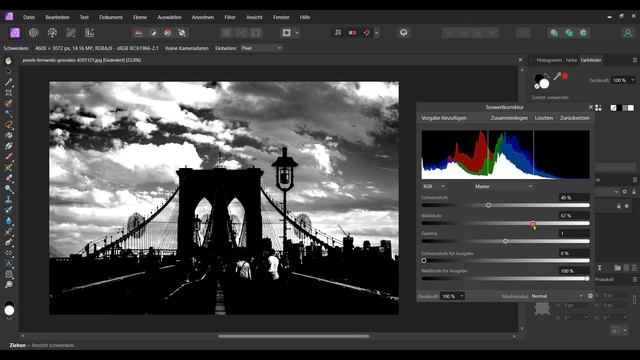Select the white fill colour circle in Farbfelder
Image resolution: width=640 pixels, height=360 pixels.
(x=544, y=84)
